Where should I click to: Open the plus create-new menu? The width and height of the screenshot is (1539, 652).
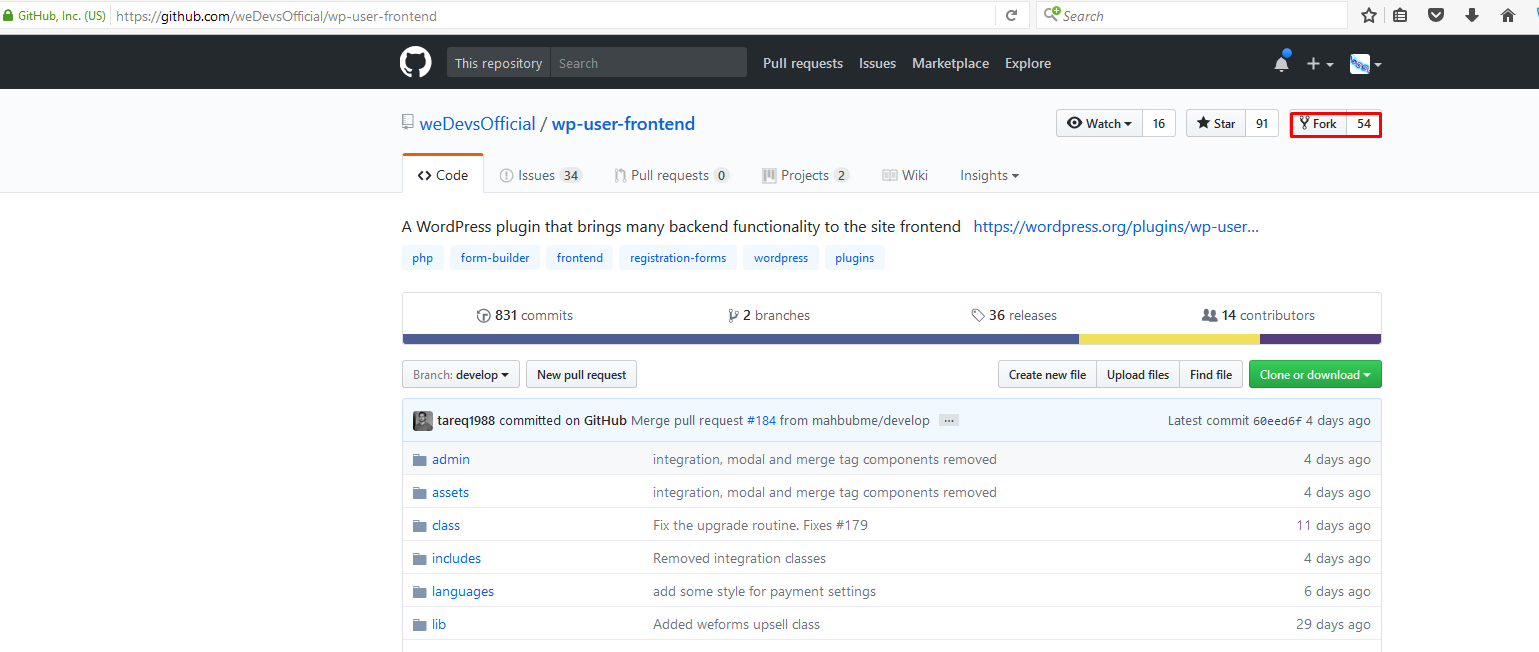[1319, 64]
